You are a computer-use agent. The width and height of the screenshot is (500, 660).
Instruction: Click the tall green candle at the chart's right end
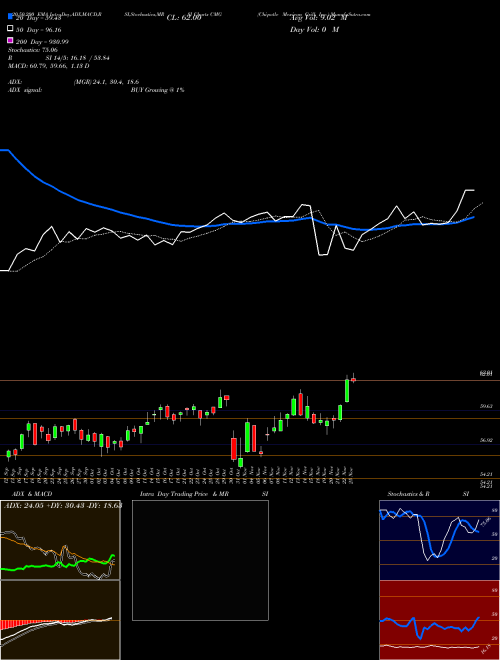click(347, 391)
